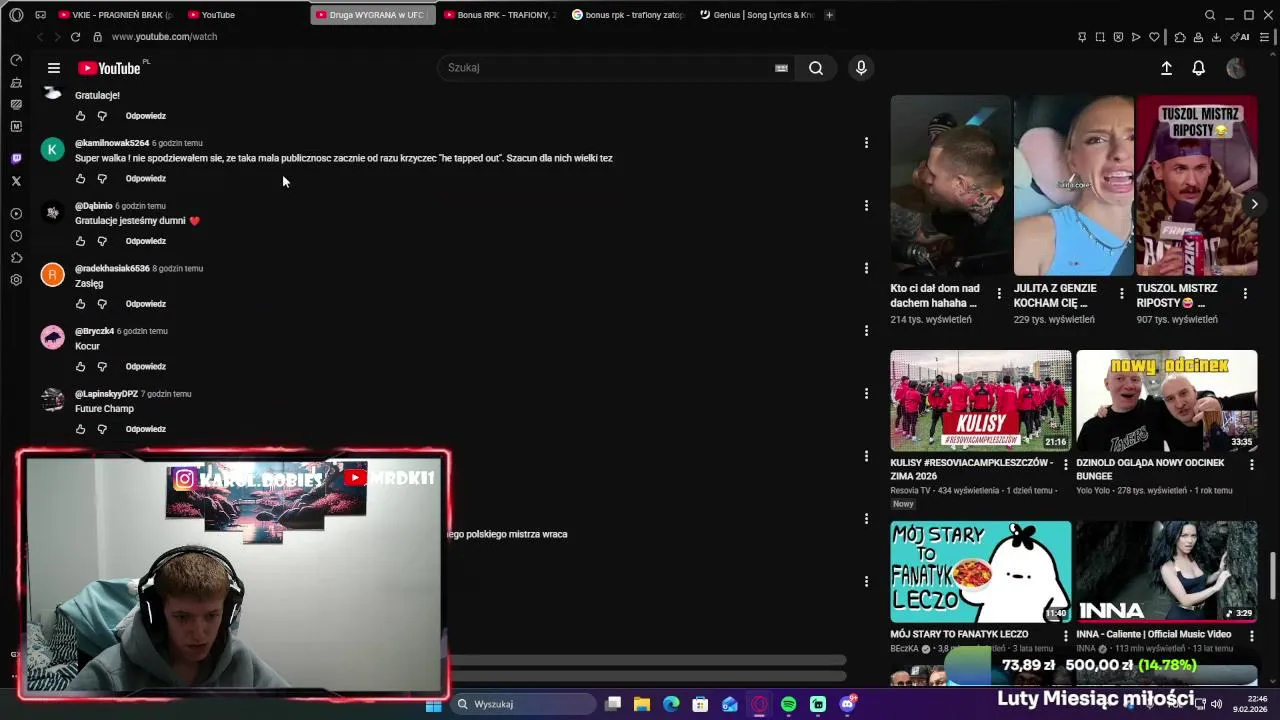Open the browser downloads icon

[x=1216, y=37]
